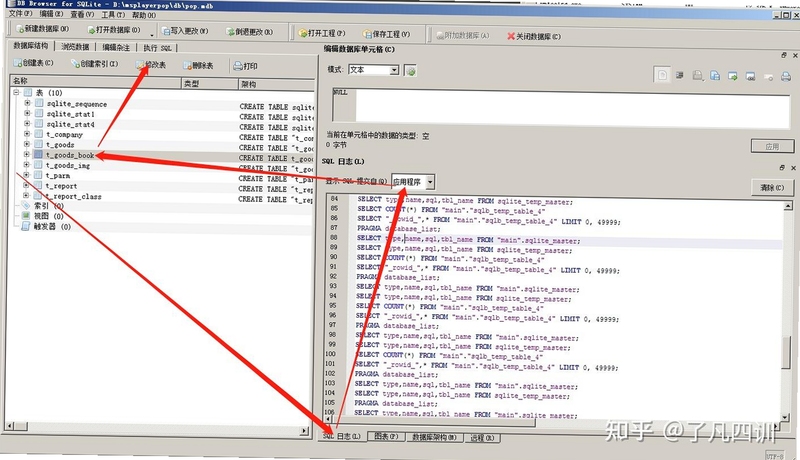The width and height of the screenshot is (800, 460).
Task: Click auto-switch mode icon next to 模式 combo
Action: 411,70
